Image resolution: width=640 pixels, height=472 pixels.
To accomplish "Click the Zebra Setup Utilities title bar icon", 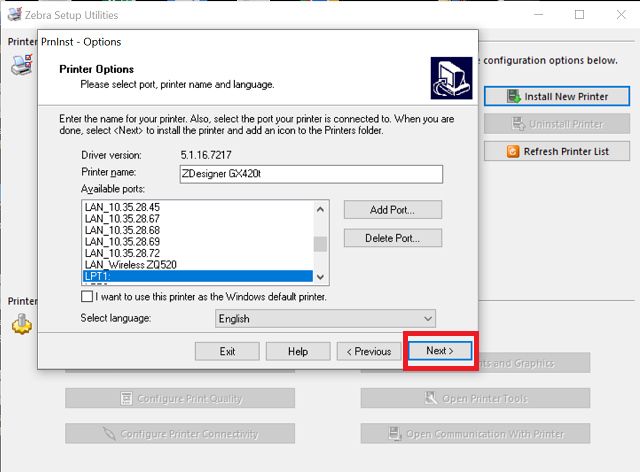I will click(x=12, y=15).
